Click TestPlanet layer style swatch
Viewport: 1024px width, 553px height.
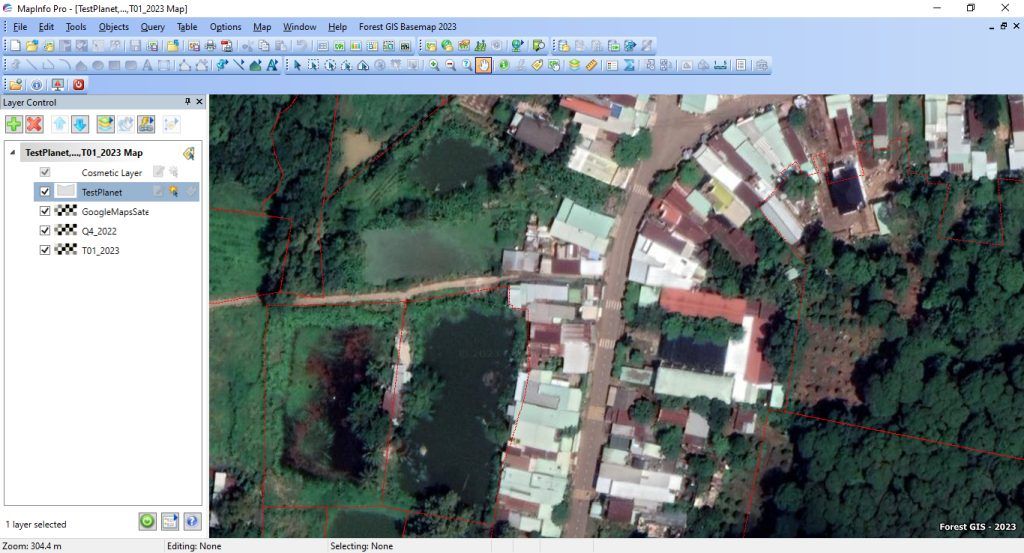click(x=66, y=192)
